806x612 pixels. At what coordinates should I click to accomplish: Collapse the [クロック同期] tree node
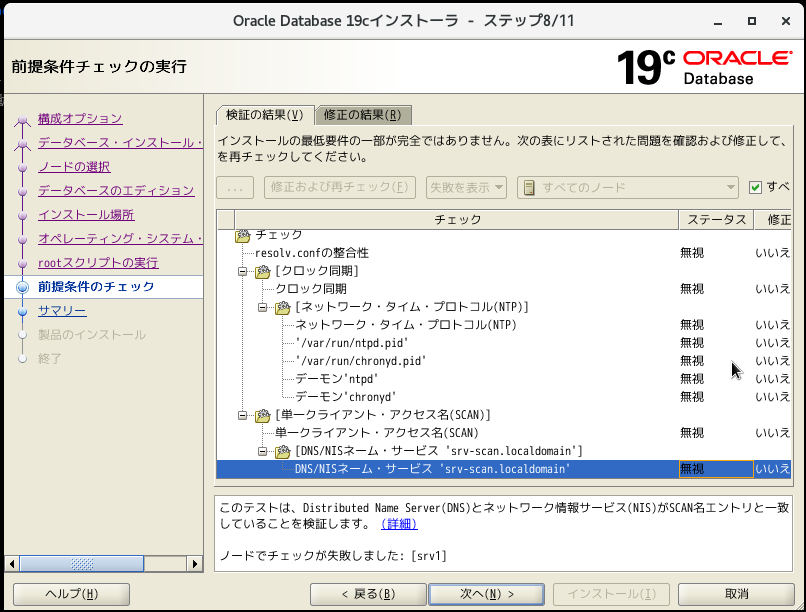coord(243,271)
